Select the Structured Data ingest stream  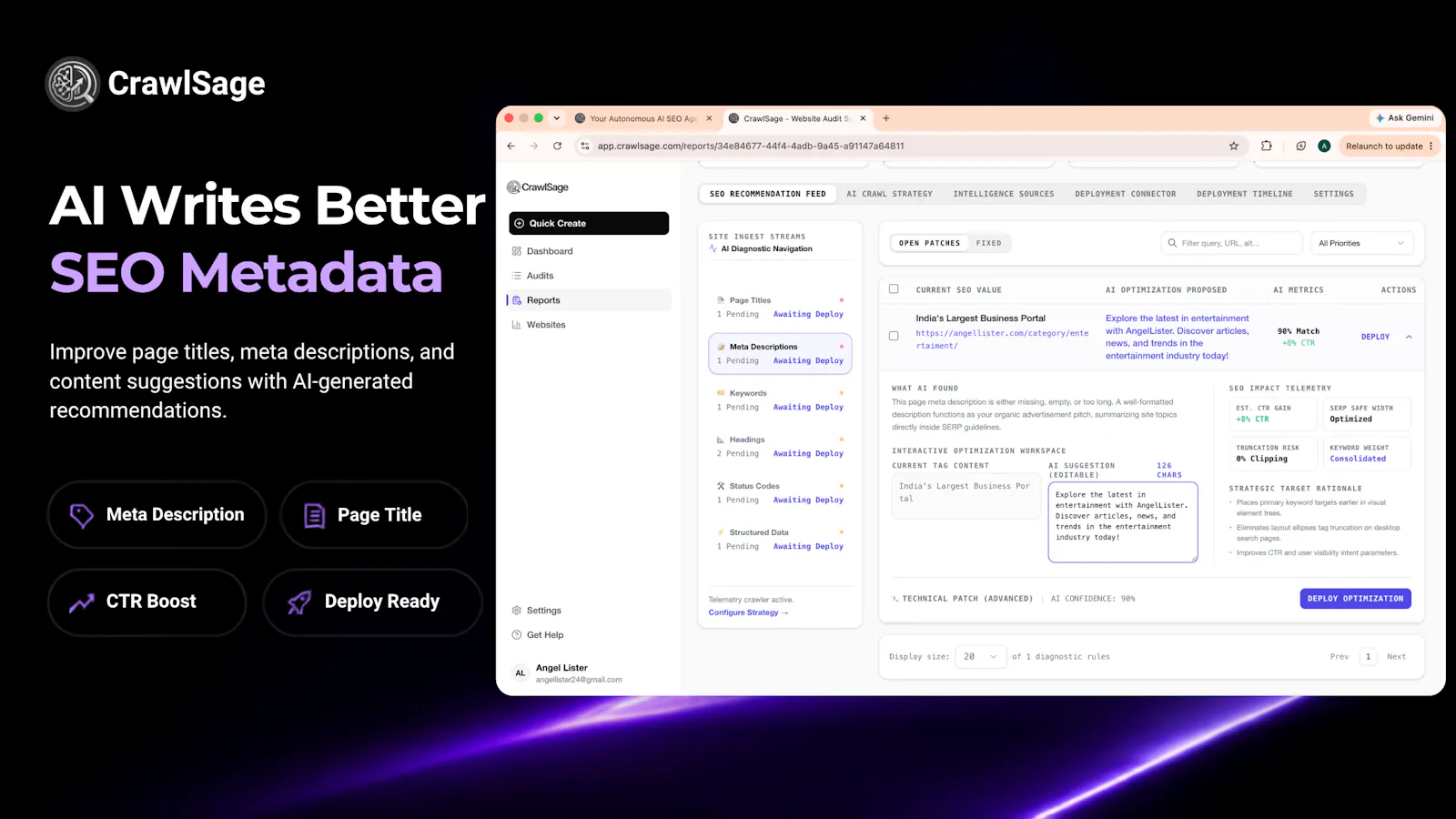click(780, 539)
